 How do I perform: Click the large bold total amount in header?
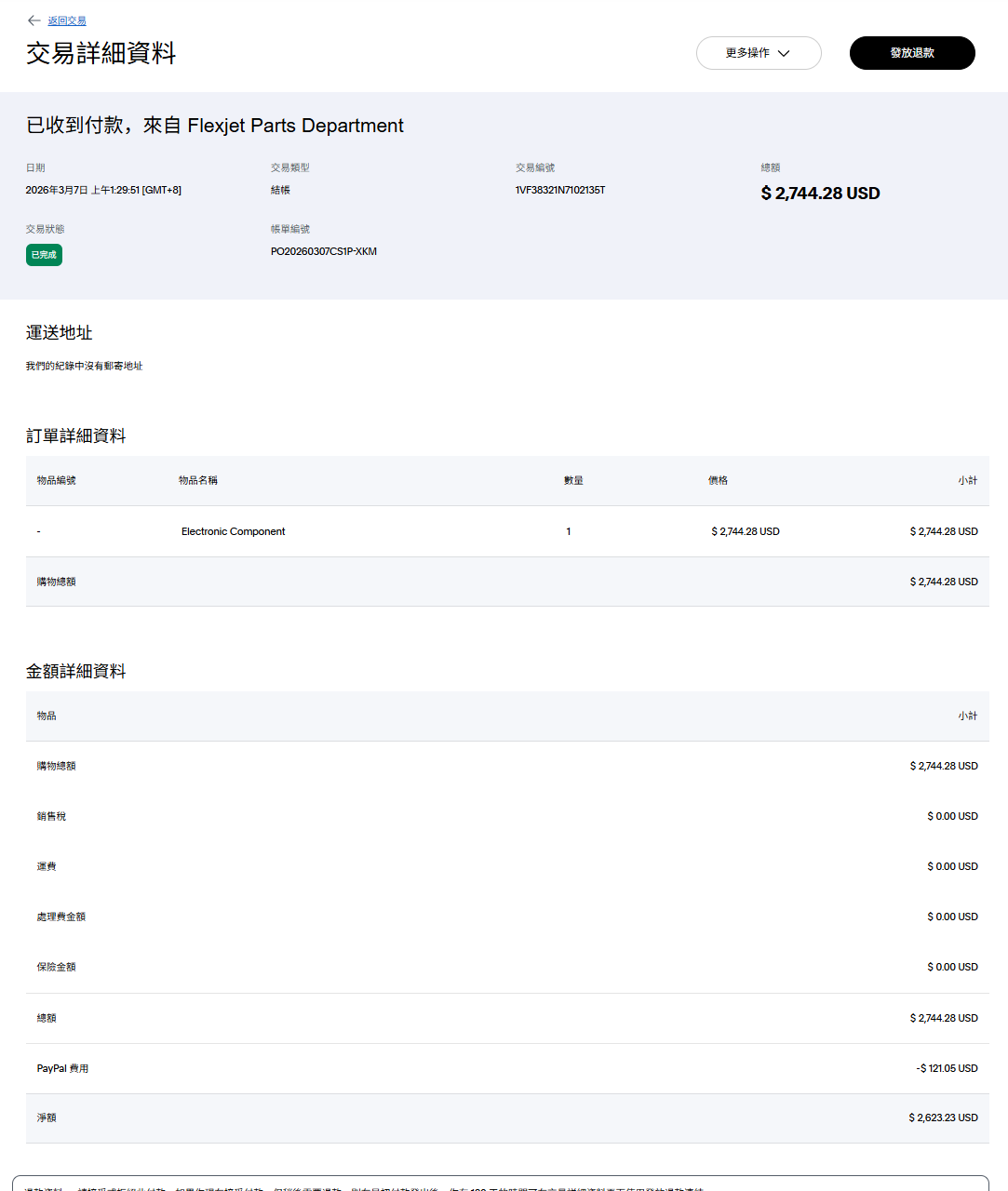coord(820,194)
